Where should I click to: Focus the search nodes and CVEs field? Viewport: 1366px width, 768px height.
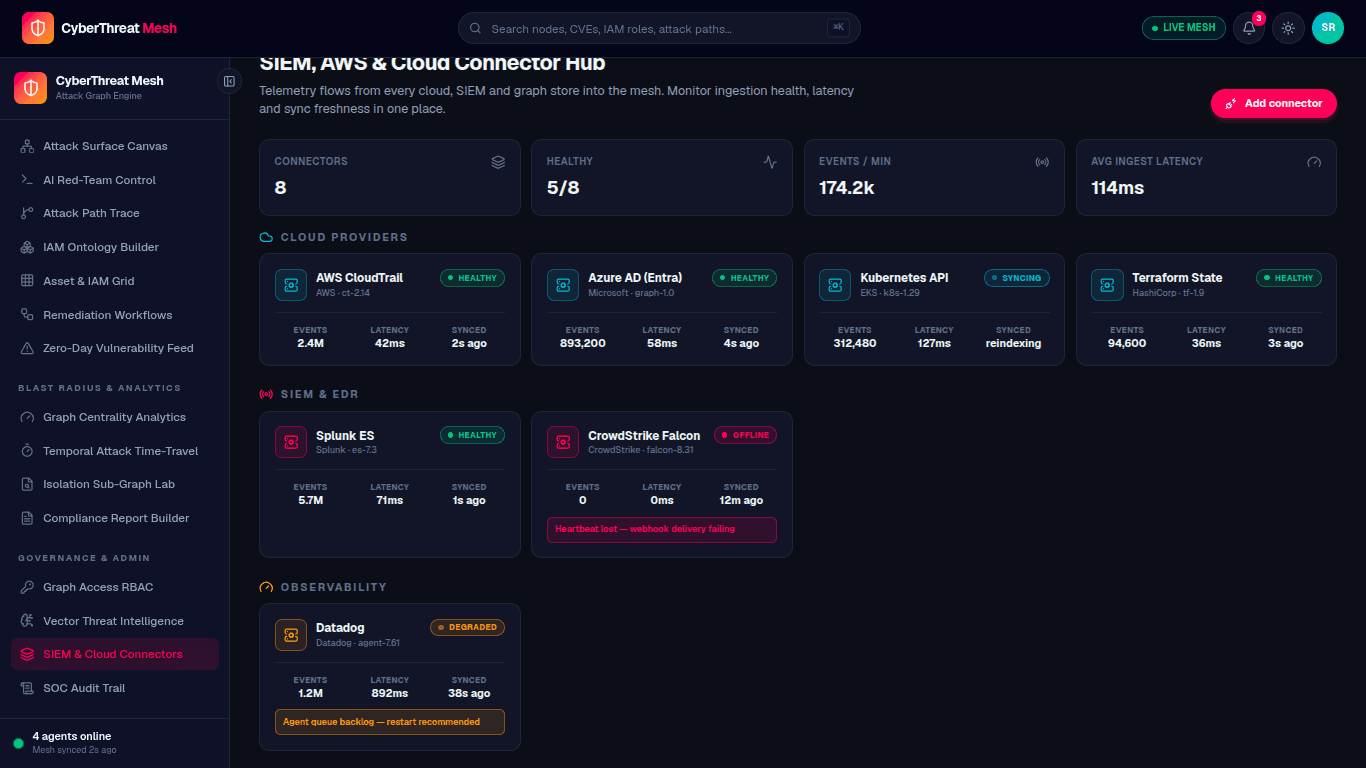659,28
